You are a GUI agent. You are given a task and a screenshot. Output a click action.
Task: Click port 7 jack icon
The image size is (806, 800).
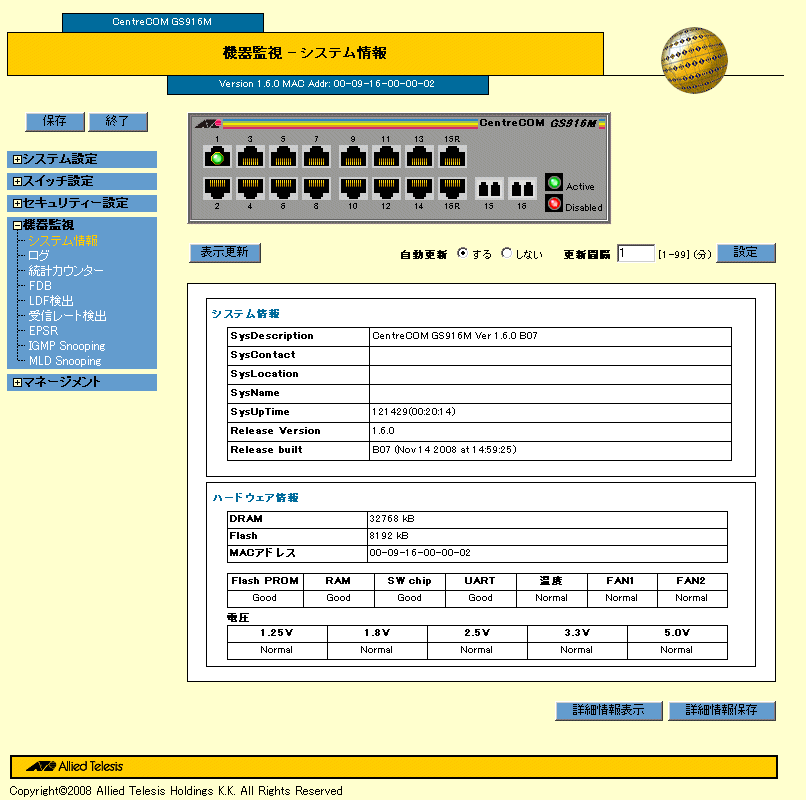(317, 157)
